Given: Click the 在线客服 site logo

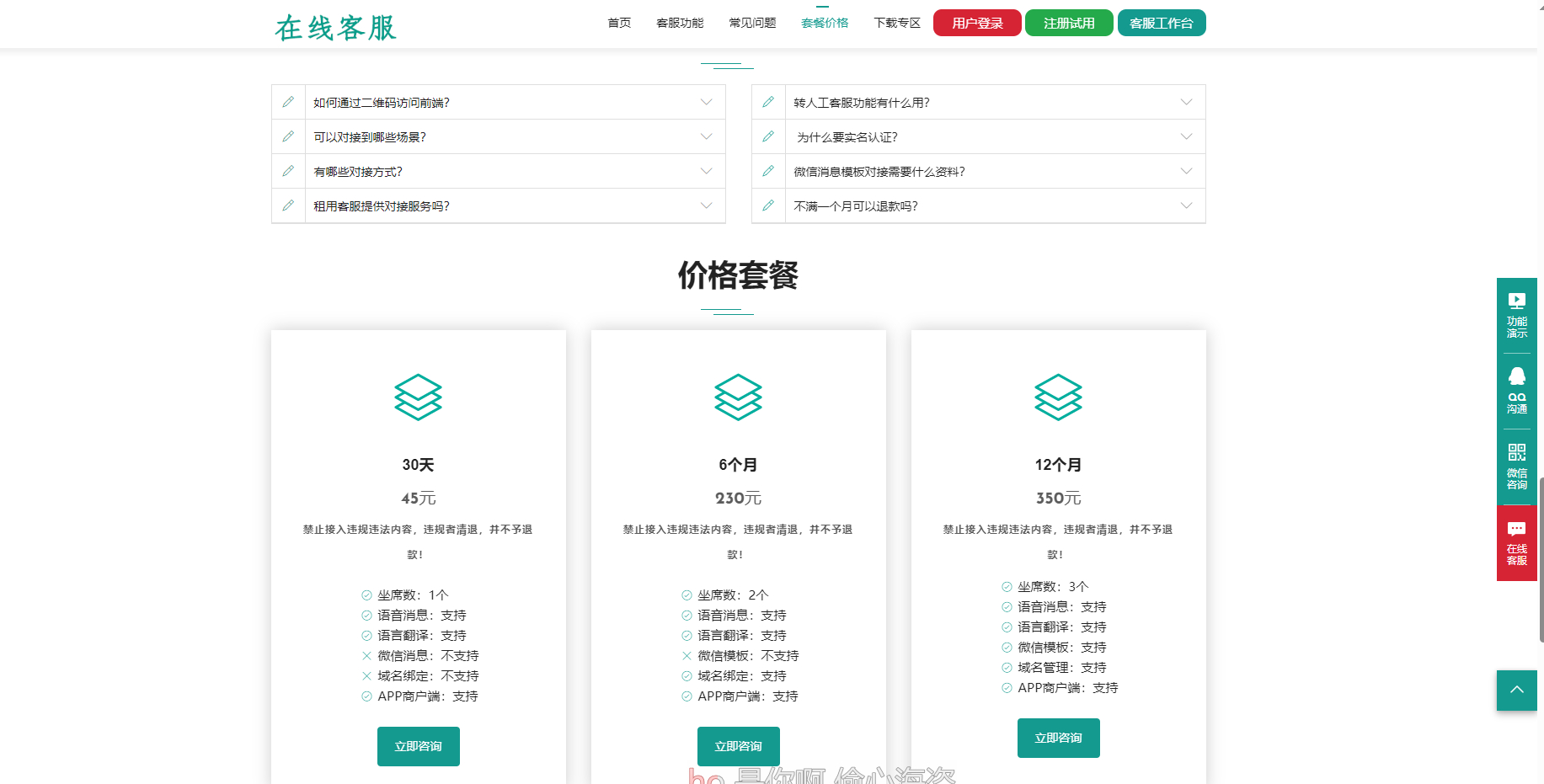Looking at the screenshot, I should 335,27.
